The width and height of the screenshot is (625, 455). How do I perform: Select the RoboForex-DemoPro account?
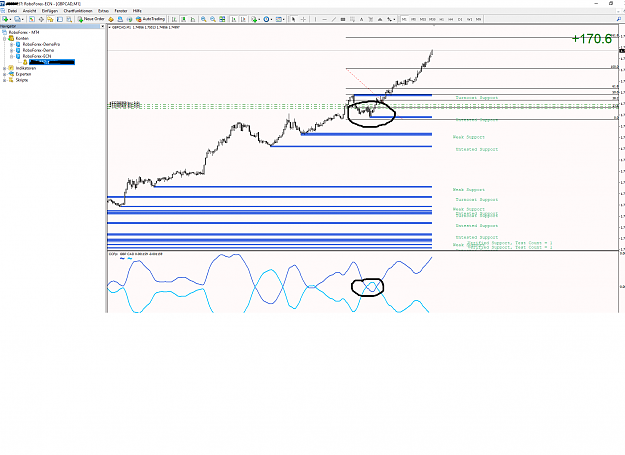[41, 45]
